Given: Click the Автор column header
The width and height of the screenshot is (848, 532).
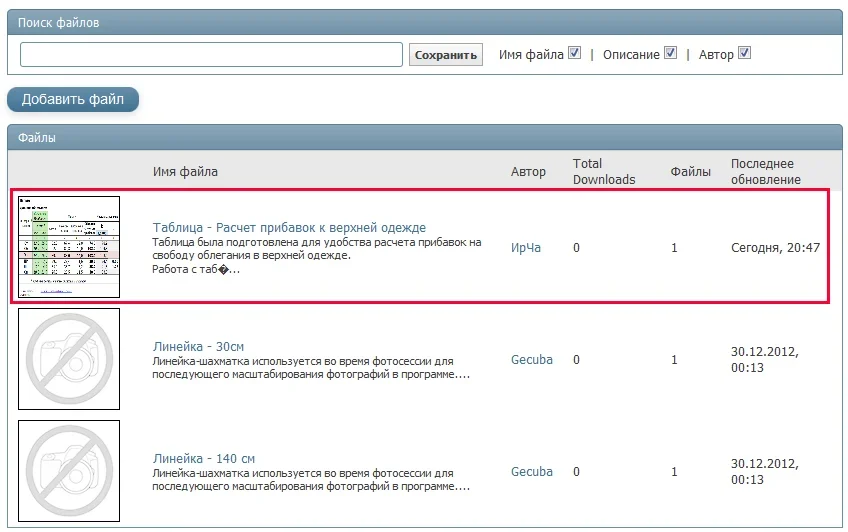Looking at the screenshot, I should (528, 172).
